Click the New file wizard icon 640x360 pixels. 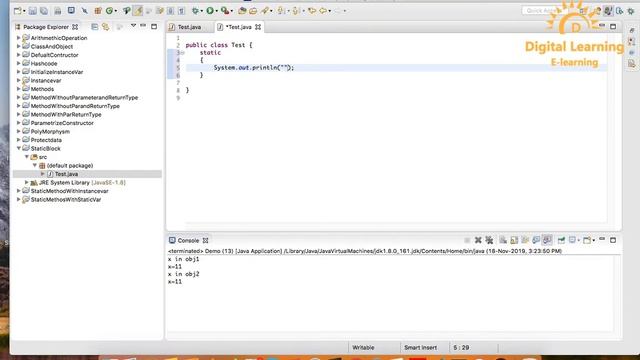point(18,11)
